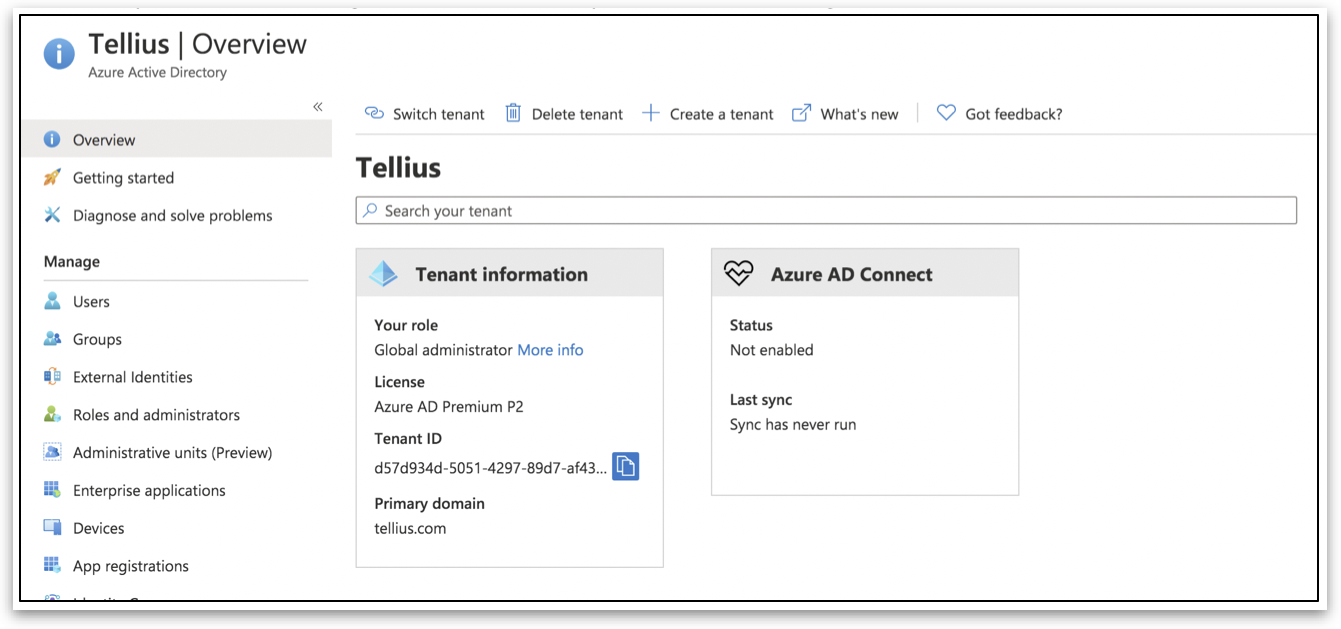Open the Overview menu item
Screen dimensions: 1341x629
pyautogui.click(x=104, y=140)
